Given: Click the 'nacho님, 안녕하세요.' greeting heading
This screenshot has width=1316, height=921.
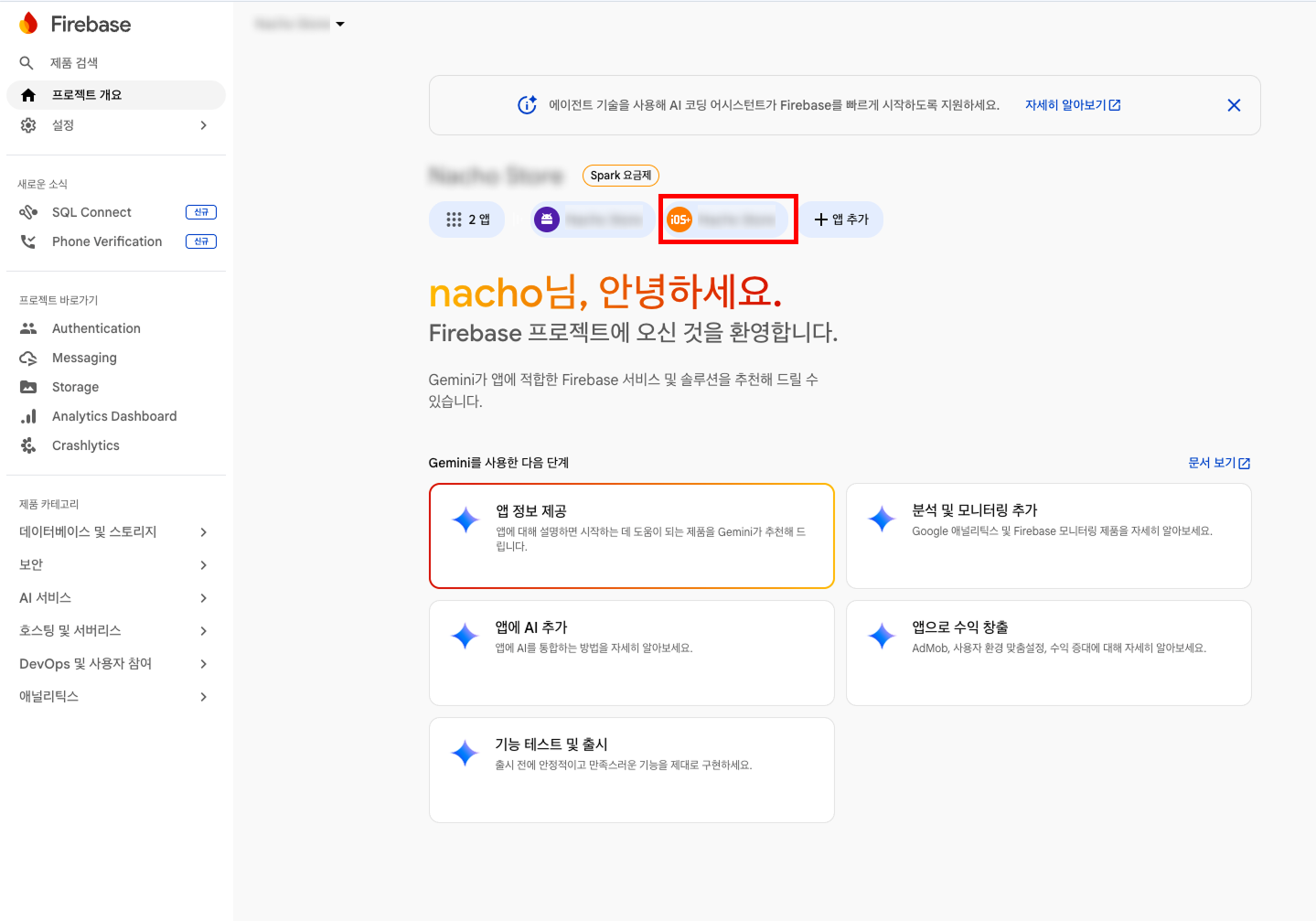Looking at the screenshot, I should point(605,293).
